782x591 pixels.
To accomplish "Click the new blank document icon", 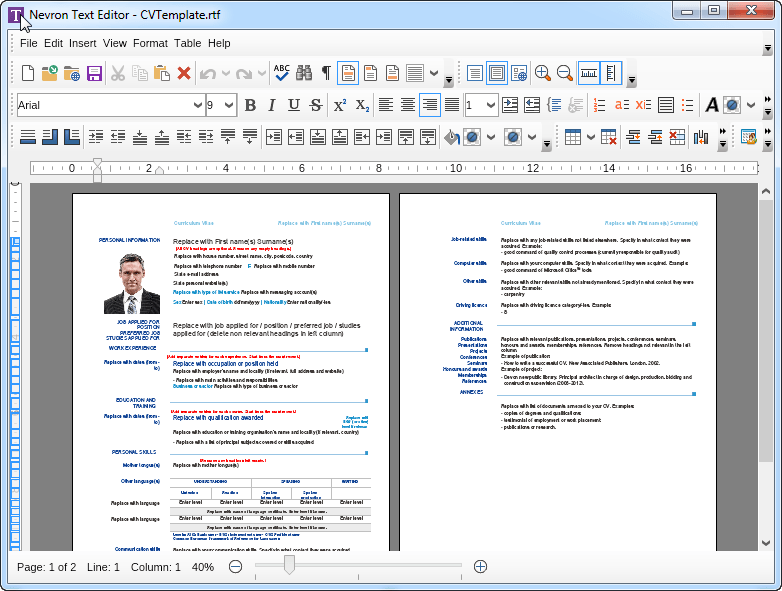I will 28,73.
